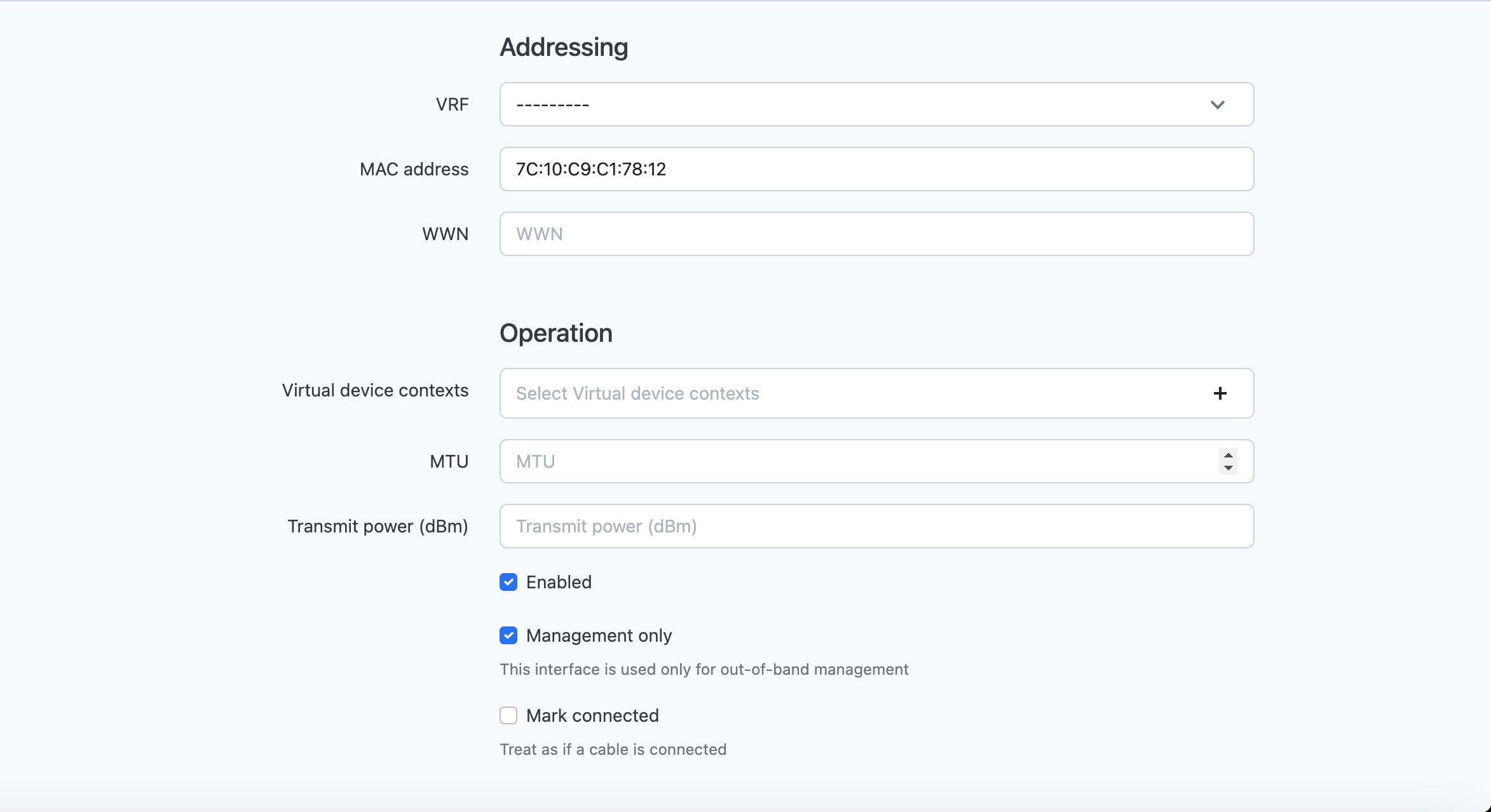Click the Virtual device contexts label
The image size is (1491, 812).
pyautogui.click(x=375, y=390)
